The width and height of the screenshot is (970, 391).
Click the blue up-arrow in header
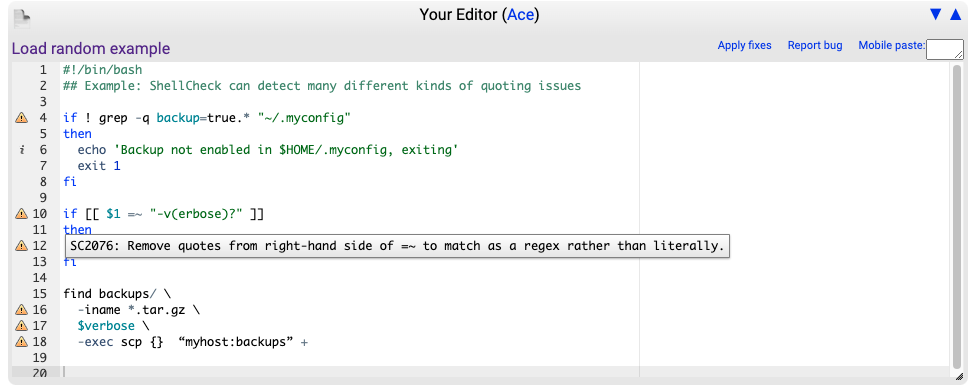coord(956,15)
